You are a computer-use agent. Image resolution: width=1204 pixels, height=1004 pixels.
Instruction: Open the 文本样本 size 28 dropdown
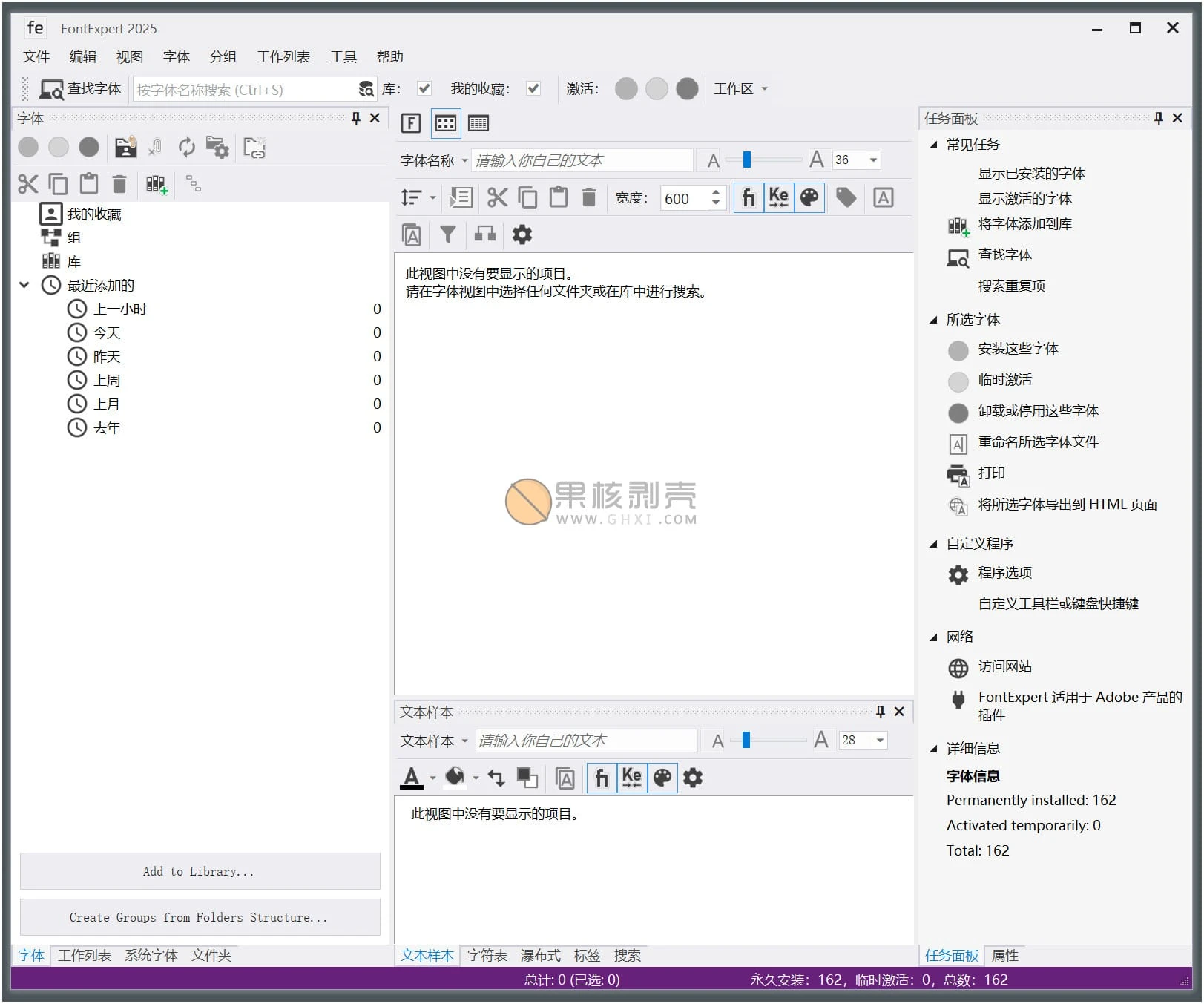(x=881, y=741)
